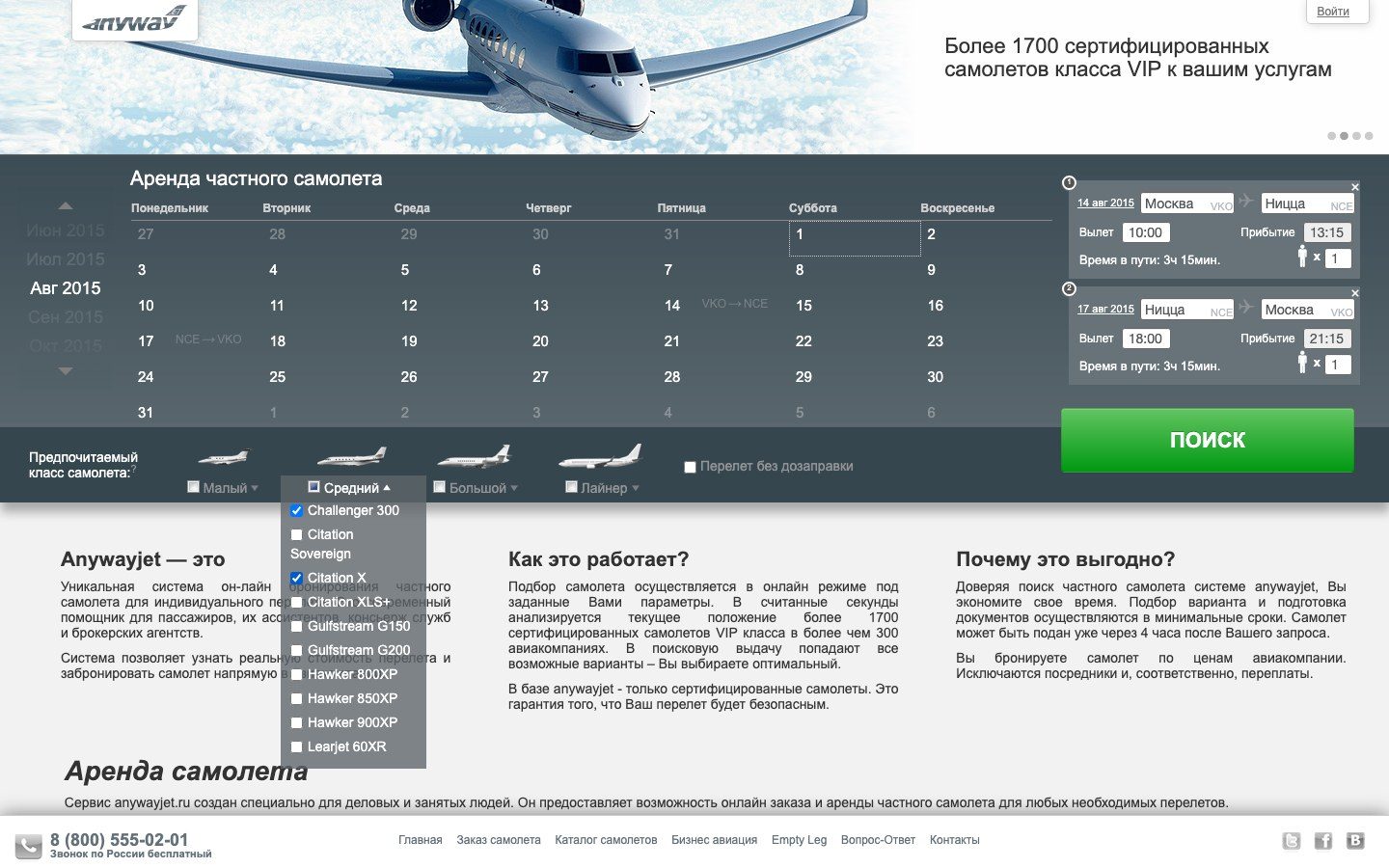
Task: Click the passenger icon in the first flight leg
Action: click(1302, 256)
